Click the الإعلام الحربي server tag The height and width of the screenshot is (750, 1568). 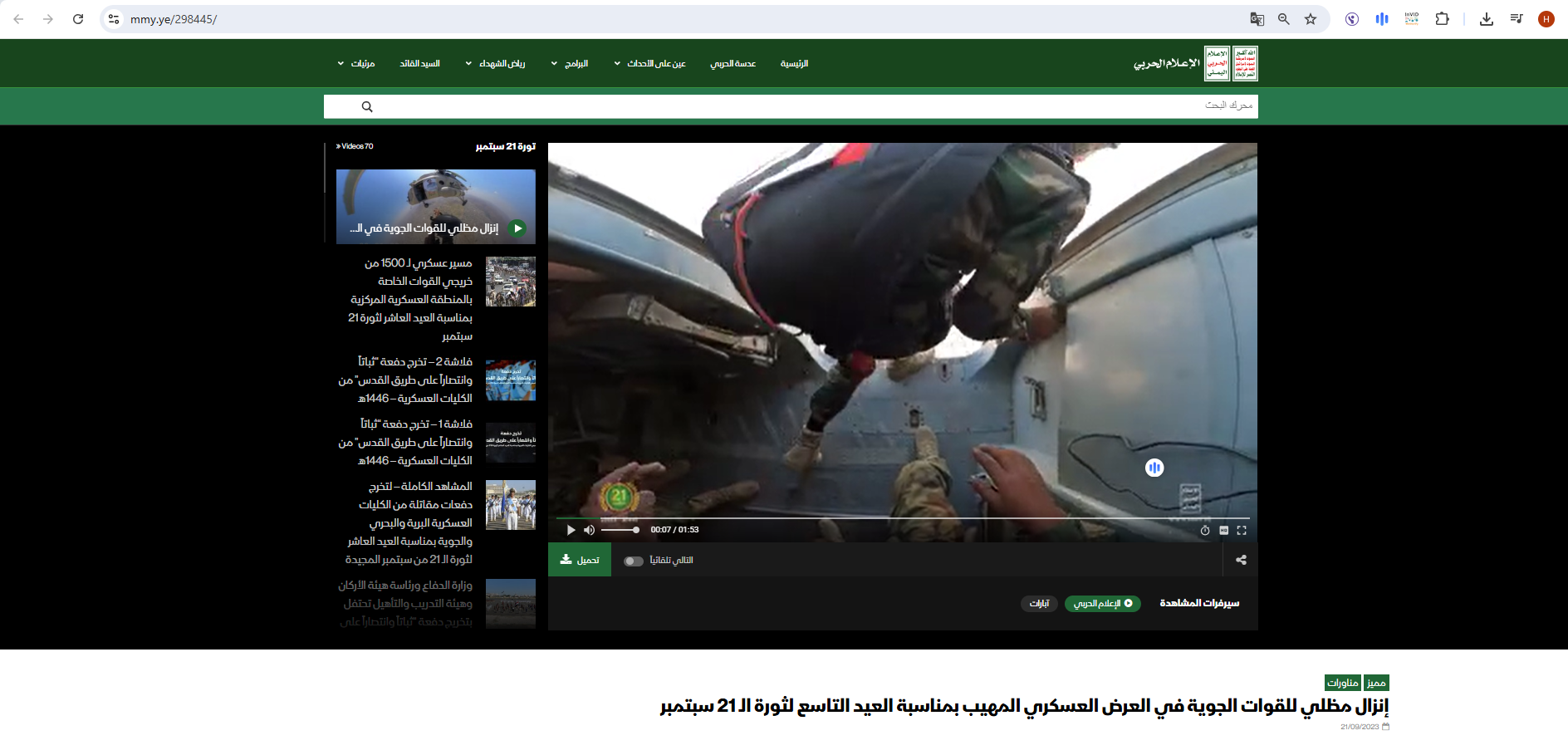click(x=1102, y=603)
